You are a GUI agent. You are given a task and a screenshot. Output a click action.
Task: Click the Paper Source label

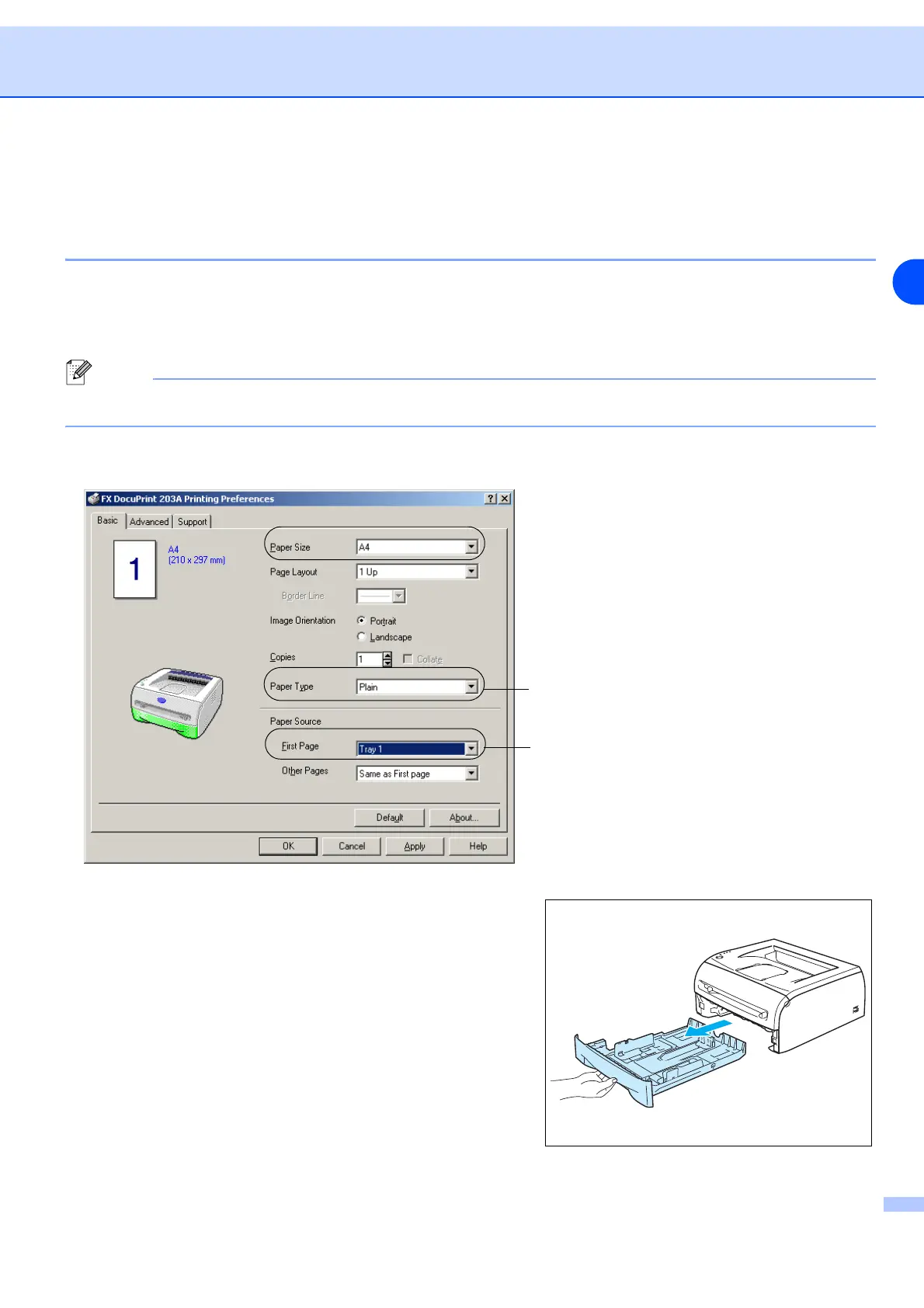point(295,722)
